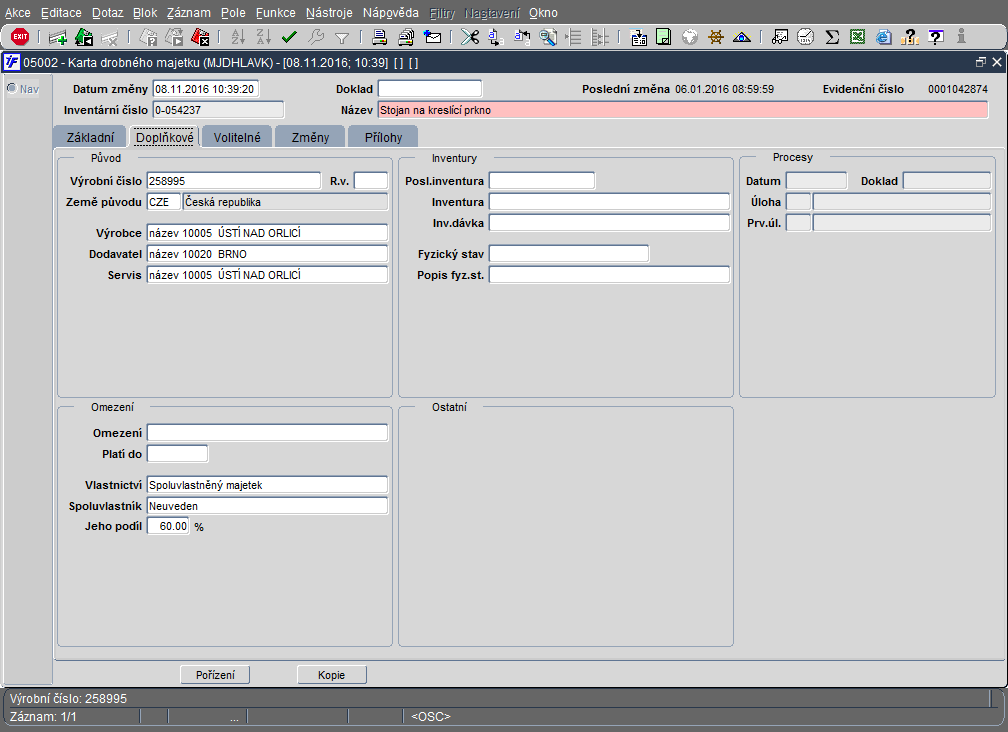Screen dimensions: 1008x732
Task: Click the Země původu code field CZE
Action: click(x=164, y=202)
